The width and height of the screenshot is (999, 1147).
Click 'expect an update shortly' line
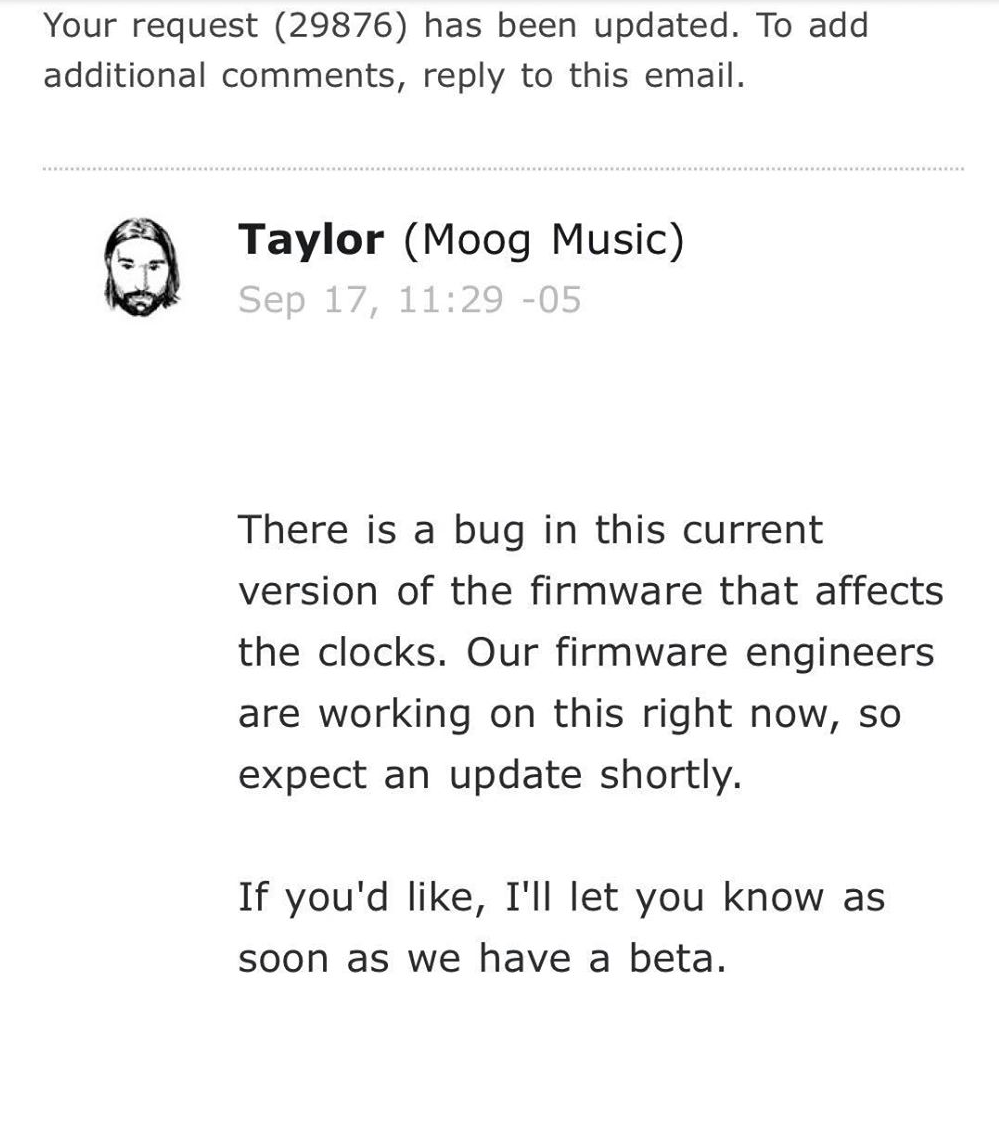(490, 776)
